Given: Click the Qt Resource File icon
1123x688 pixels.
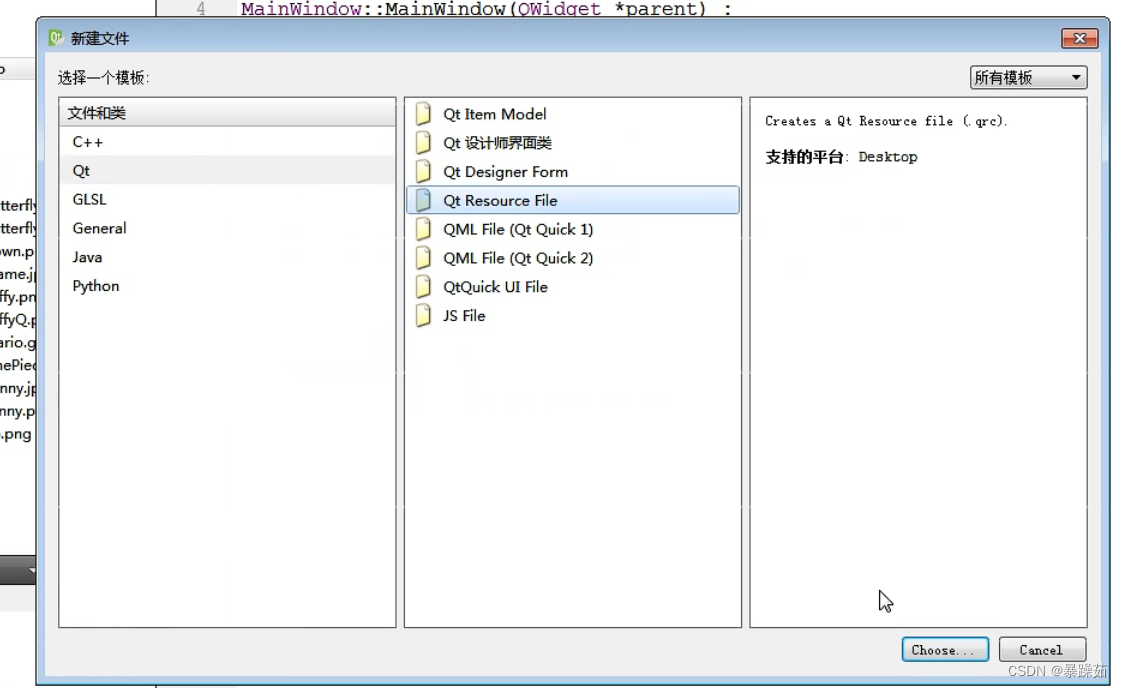Looking at the screenshot, I should [423, 200].
